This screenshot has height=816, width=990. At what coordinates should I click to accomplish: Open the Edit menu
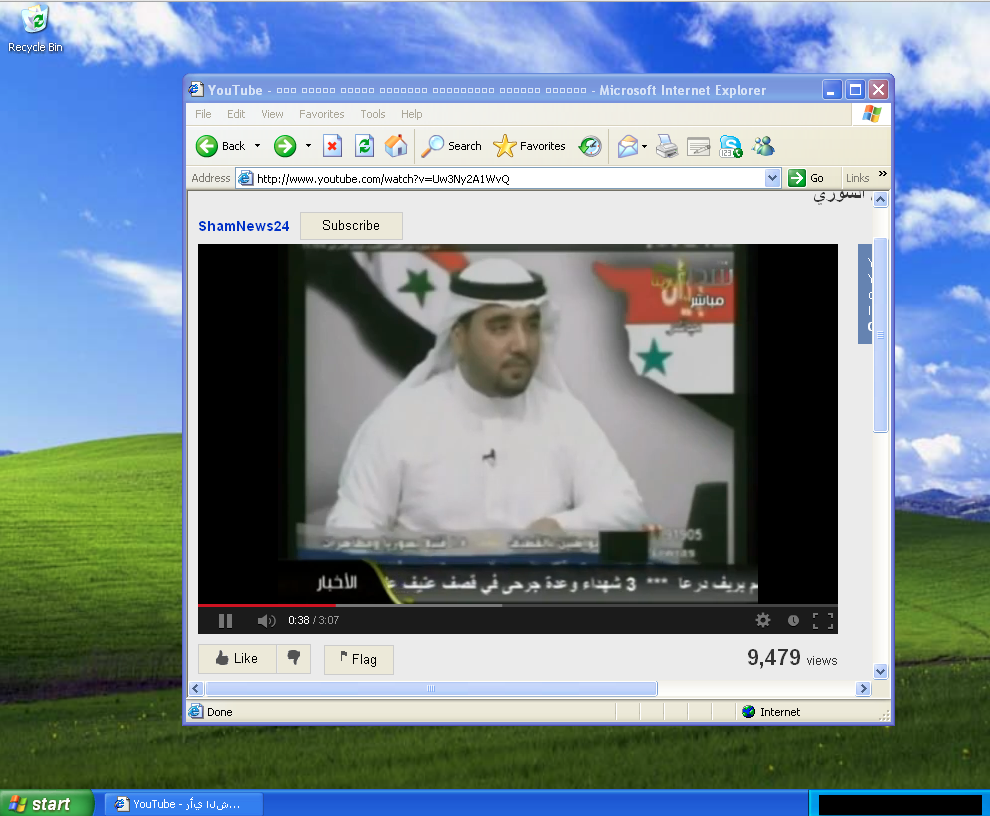tap(236, 114)
